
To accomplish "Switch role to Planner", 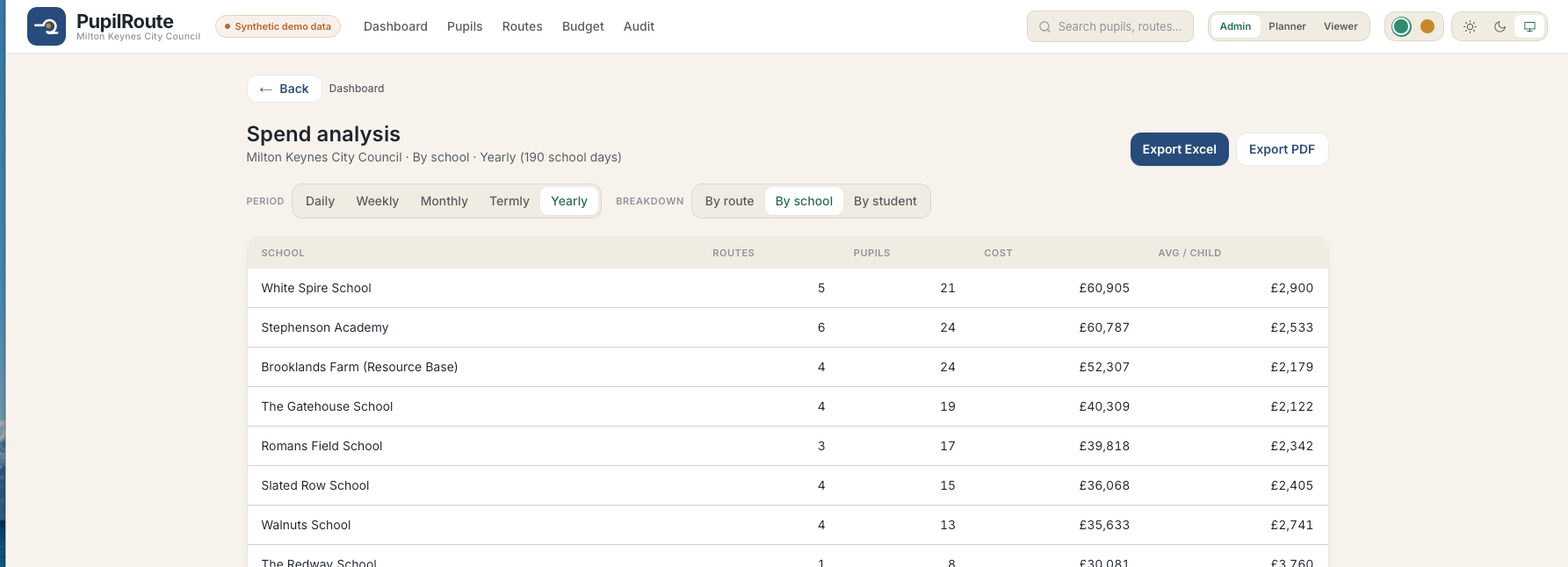I will click(1287, 26).
